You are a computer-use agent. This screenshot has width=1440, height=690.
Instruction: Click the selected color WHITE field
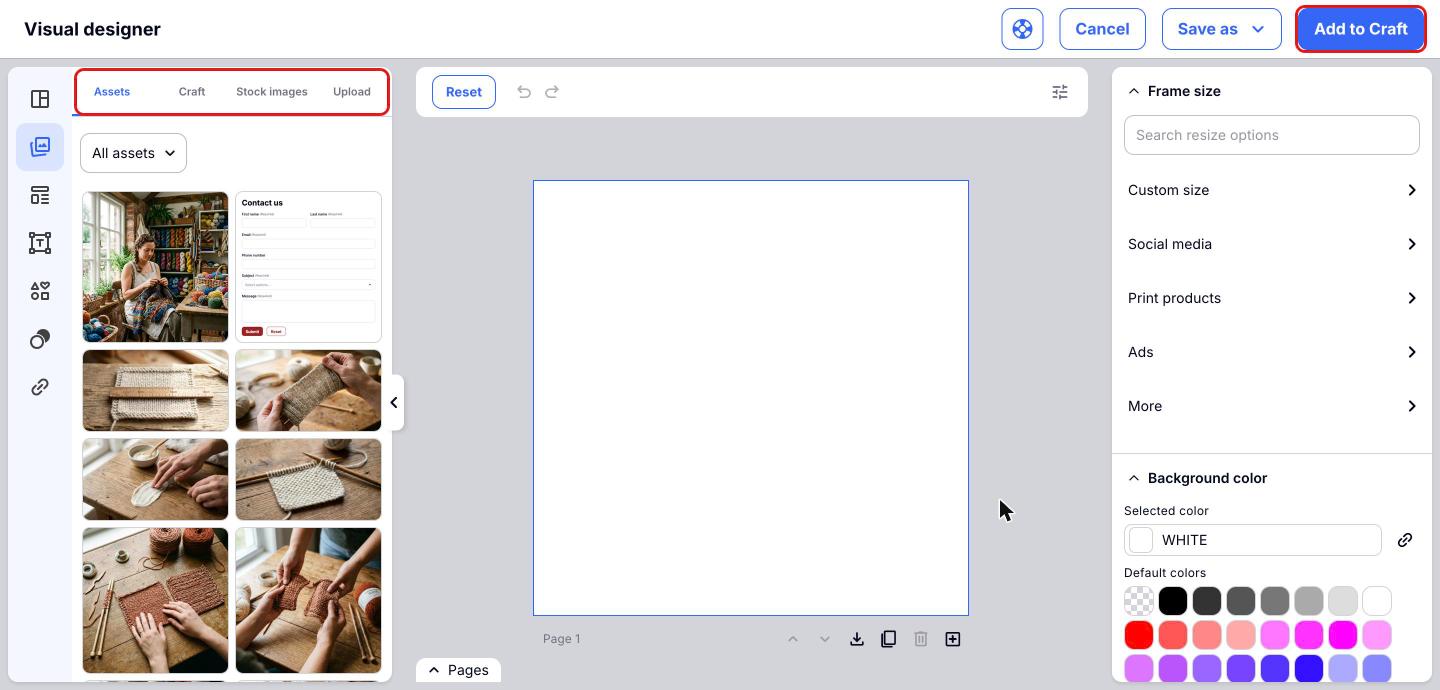pyautogui.click(x=1253, y=540)
